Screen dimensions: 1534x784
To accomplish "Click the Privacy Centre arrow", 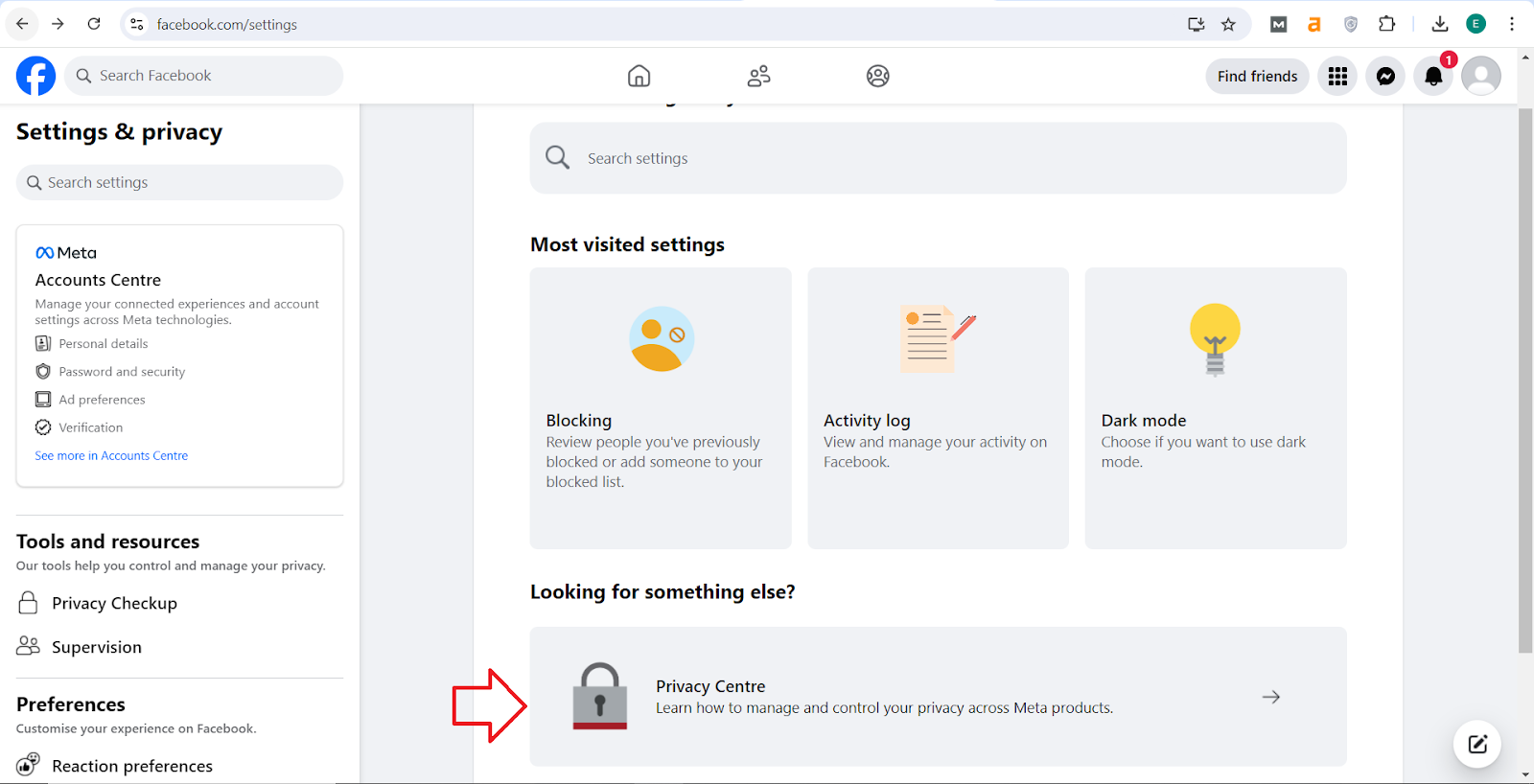I will click(1270, 697).
